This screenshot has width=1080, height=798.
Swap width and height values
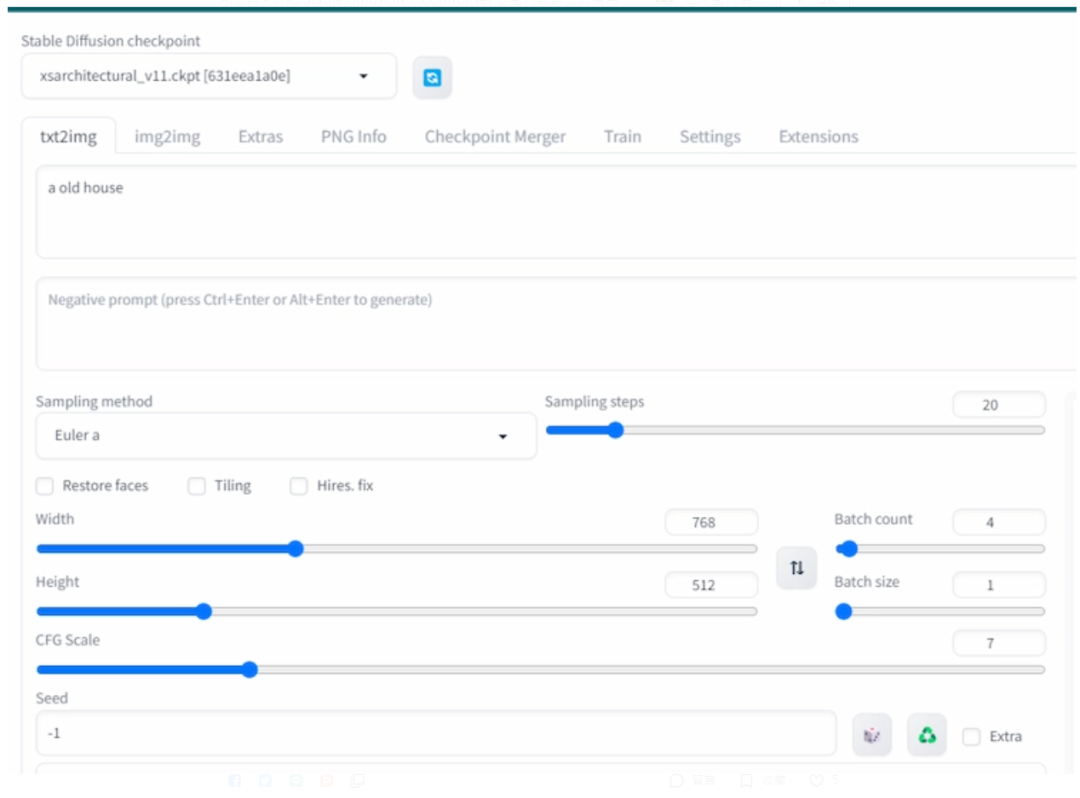click(796, 568)
